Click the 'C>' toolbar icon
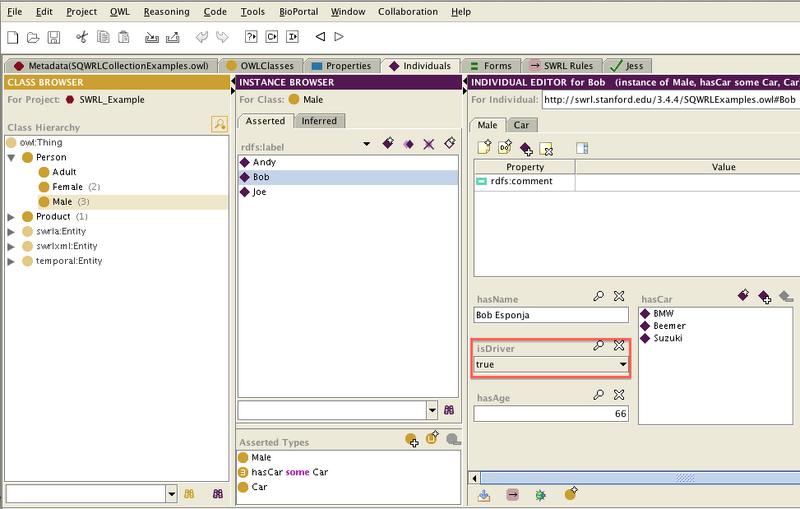The width and height of the screenshot is (800, 509). point(272,37)
